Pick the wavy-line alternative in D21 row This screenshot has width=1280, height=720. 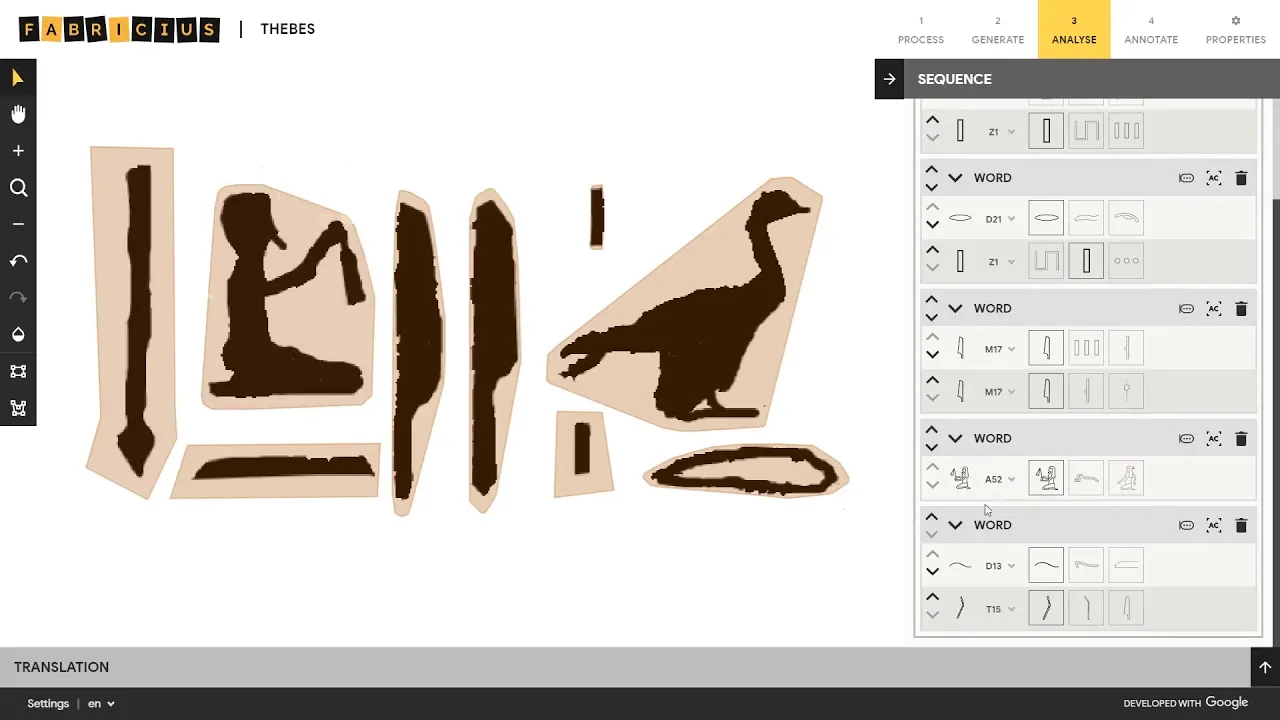[x=1086, y=218]
